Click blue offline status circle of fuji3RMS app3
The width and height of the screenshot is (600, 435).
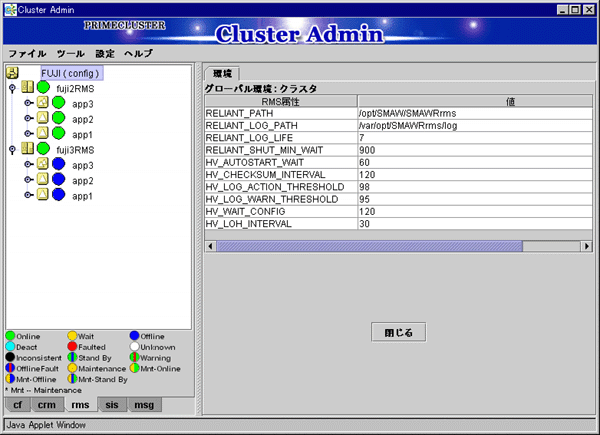[x=58, y=165]
